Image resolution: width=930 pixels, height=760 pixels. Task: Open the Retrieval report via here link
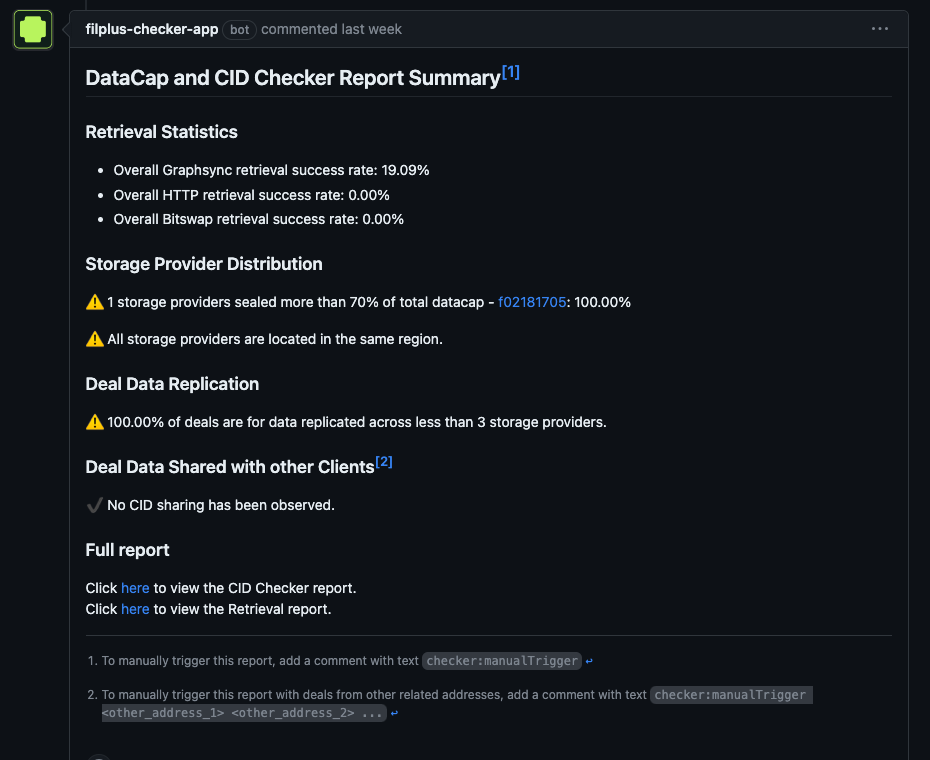(x=135, y=609)
